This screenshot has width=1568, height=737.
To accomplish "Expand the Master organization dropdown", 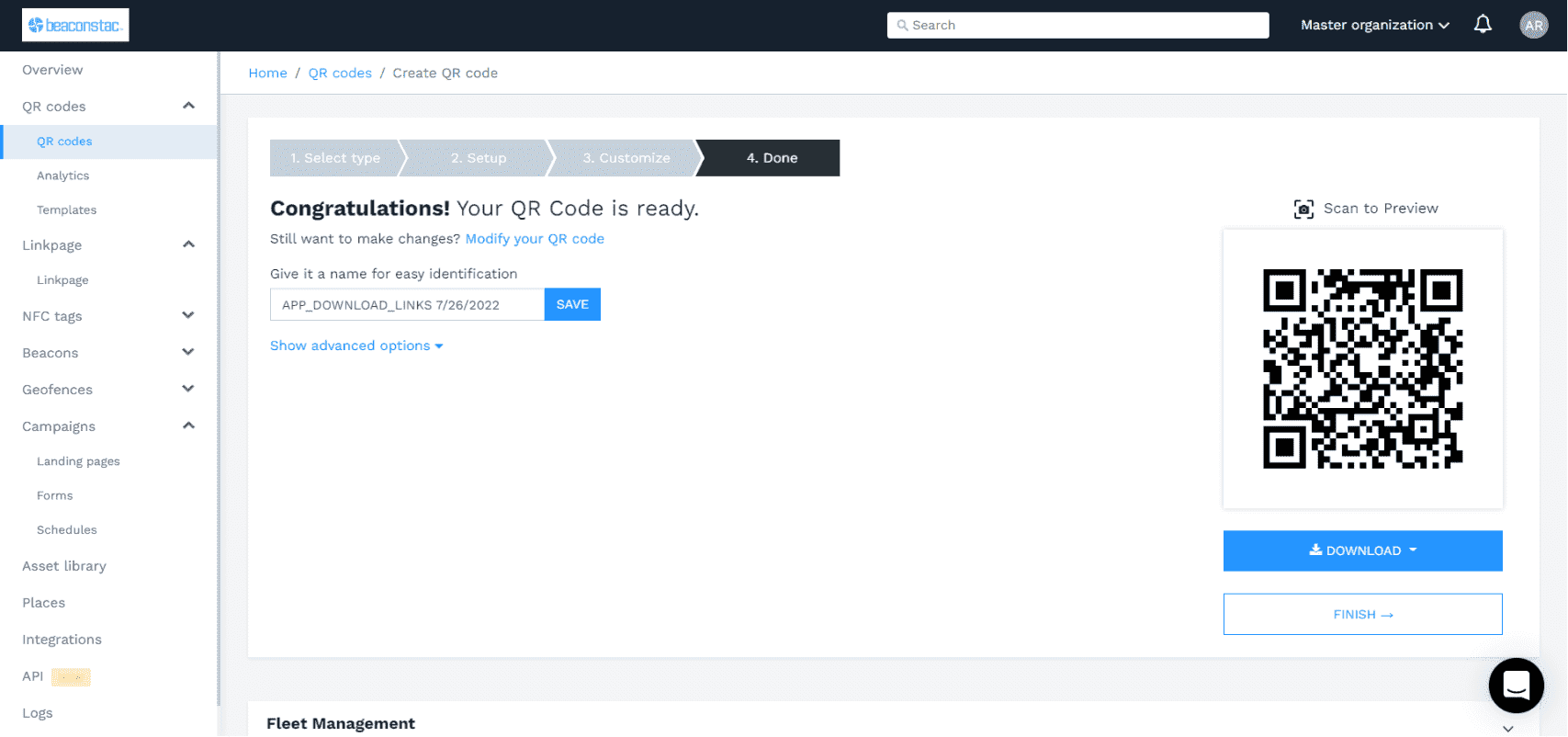I will [x=1374, y=25].
